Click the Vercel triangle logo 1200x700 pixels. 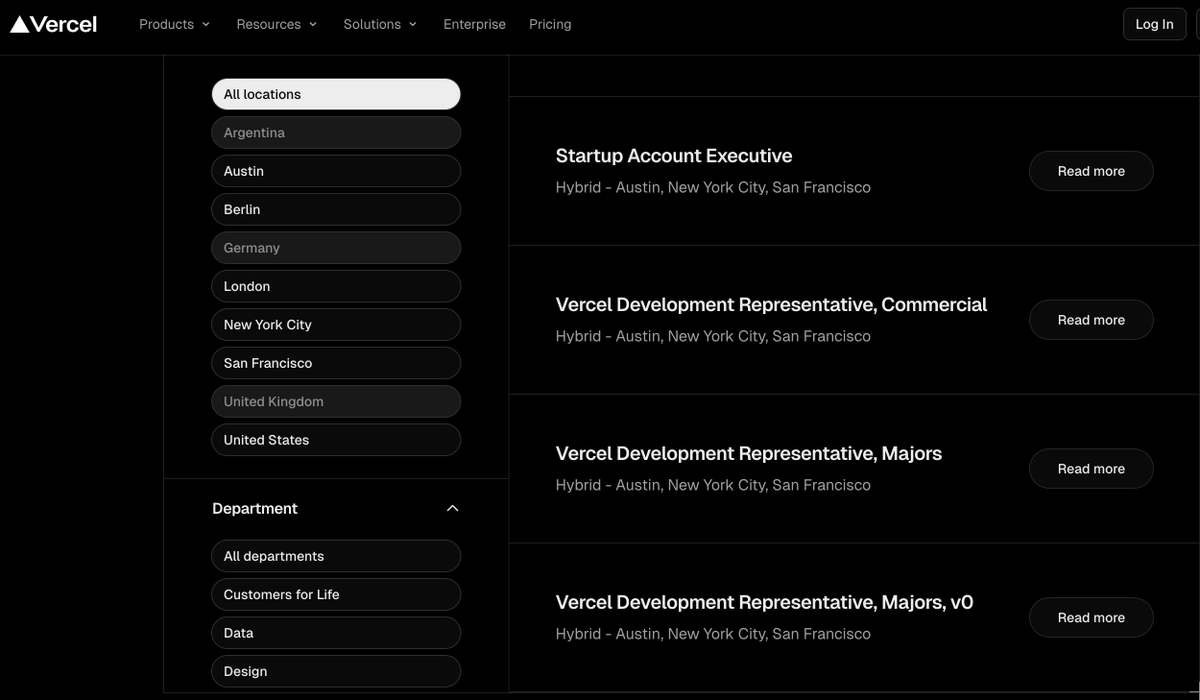[x=20, y=24]
